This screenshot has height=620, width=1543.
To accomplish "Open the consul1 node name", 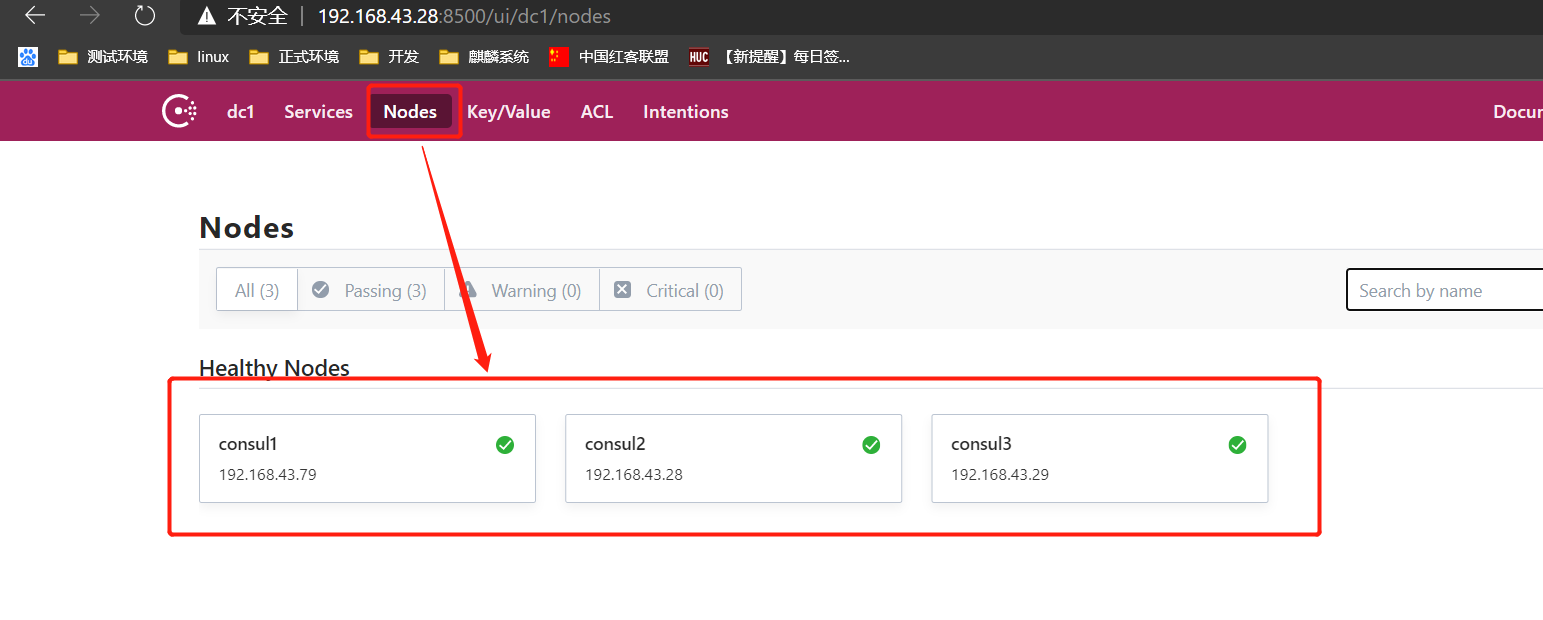I will pyautogui.click(x=248, y=444).
